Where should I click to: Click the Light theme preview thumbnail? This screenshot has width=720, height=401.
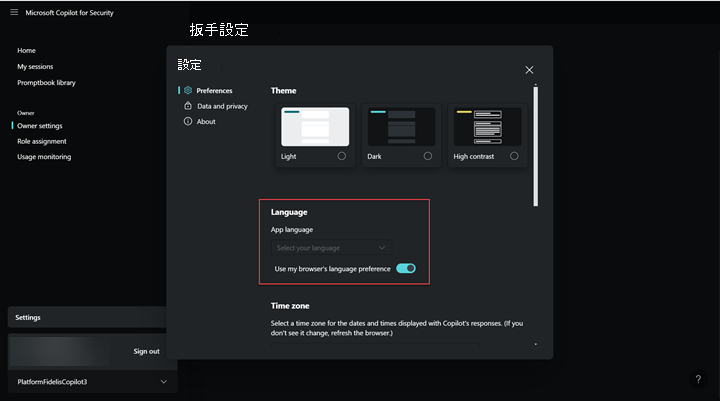(315, 127)
